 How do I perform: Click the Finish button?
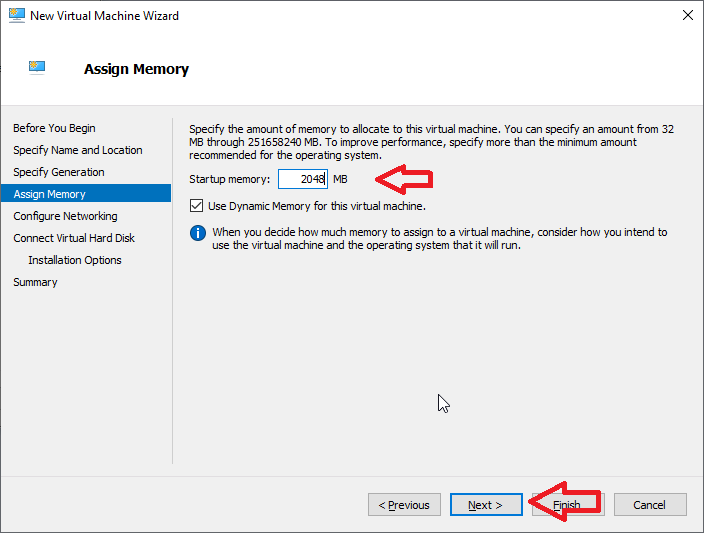pyautogui.click(x=567, y=505)
